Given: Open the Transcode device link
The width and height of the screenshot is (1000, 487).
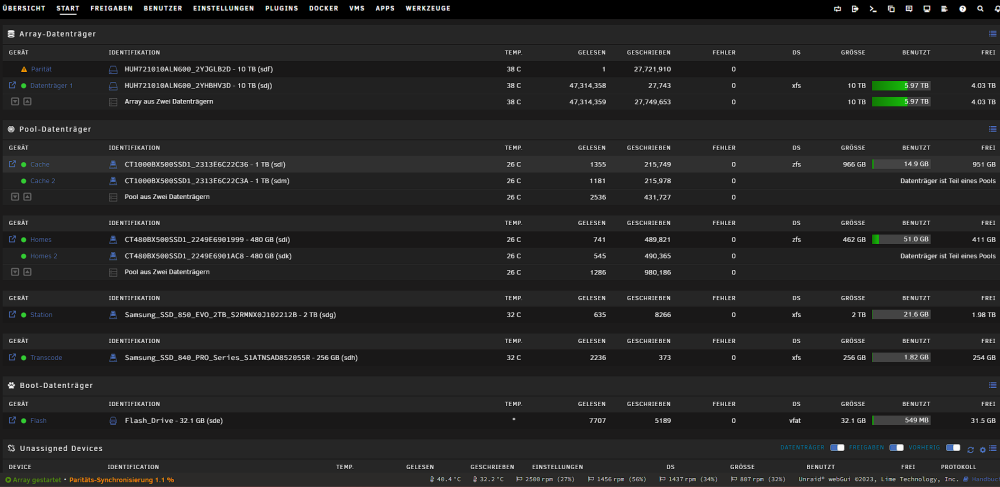Looking at the screenshot, I should tap(47, 358).
